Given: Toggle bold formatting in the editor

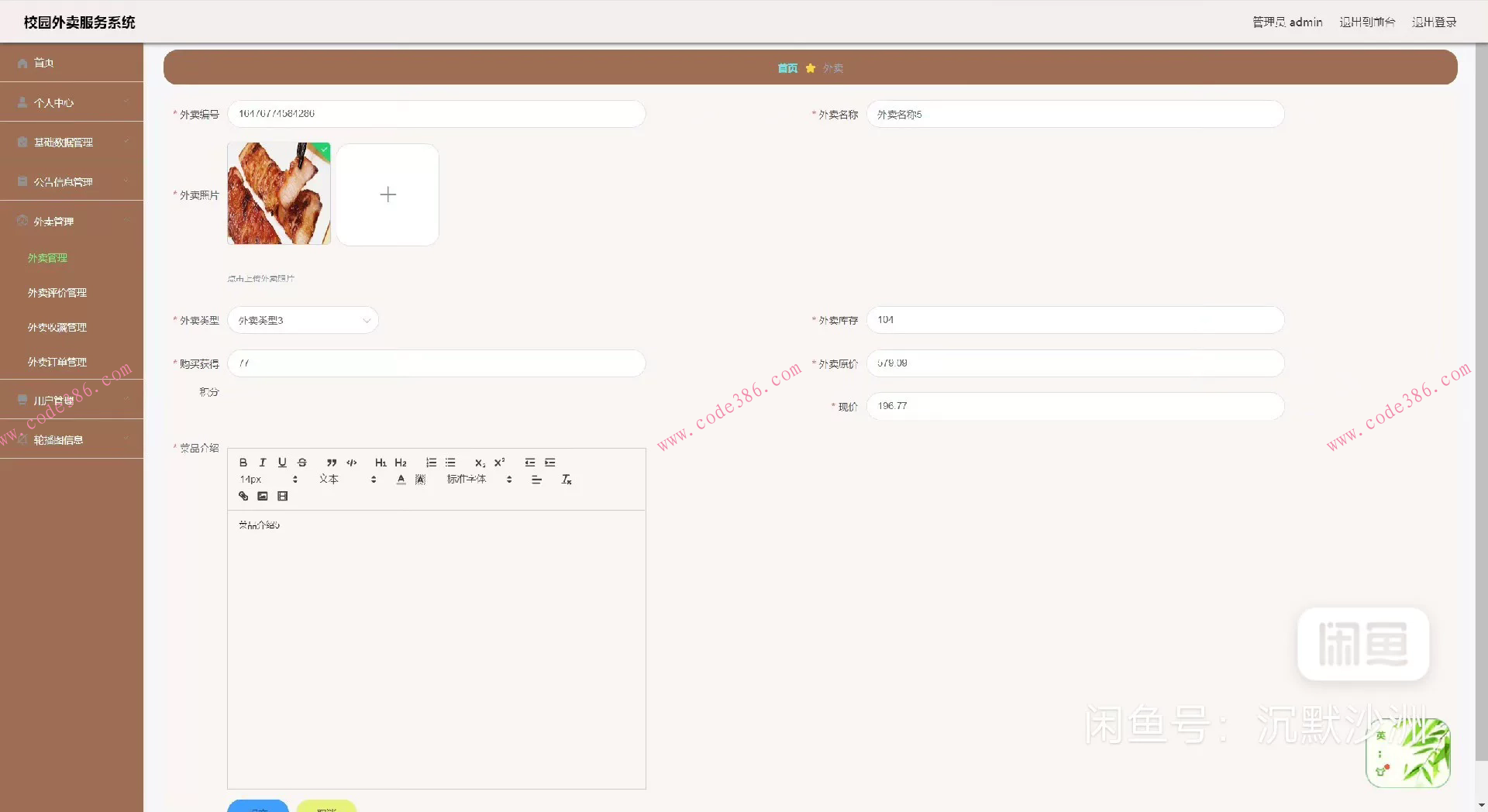Looking at the screenshot, I should (x=243, y=463).
